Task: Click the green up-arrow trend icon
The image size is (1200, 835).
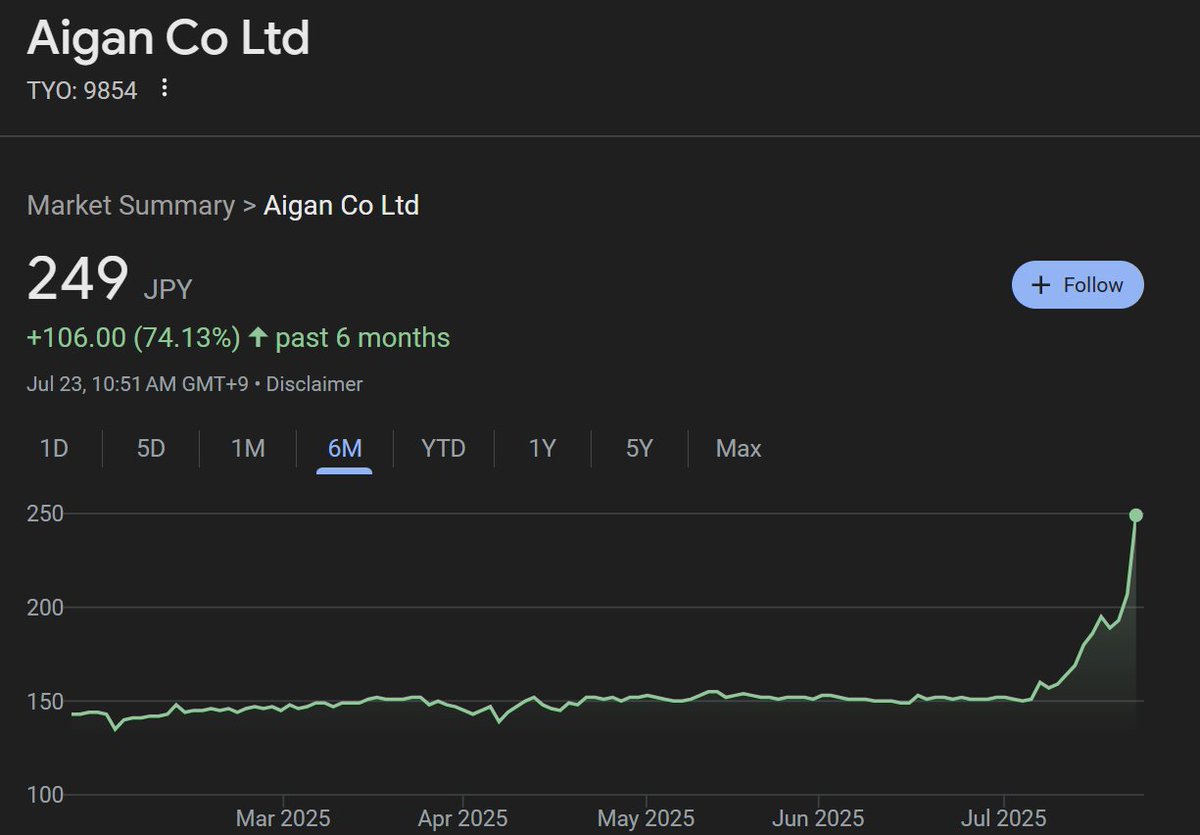Action: 258,338
